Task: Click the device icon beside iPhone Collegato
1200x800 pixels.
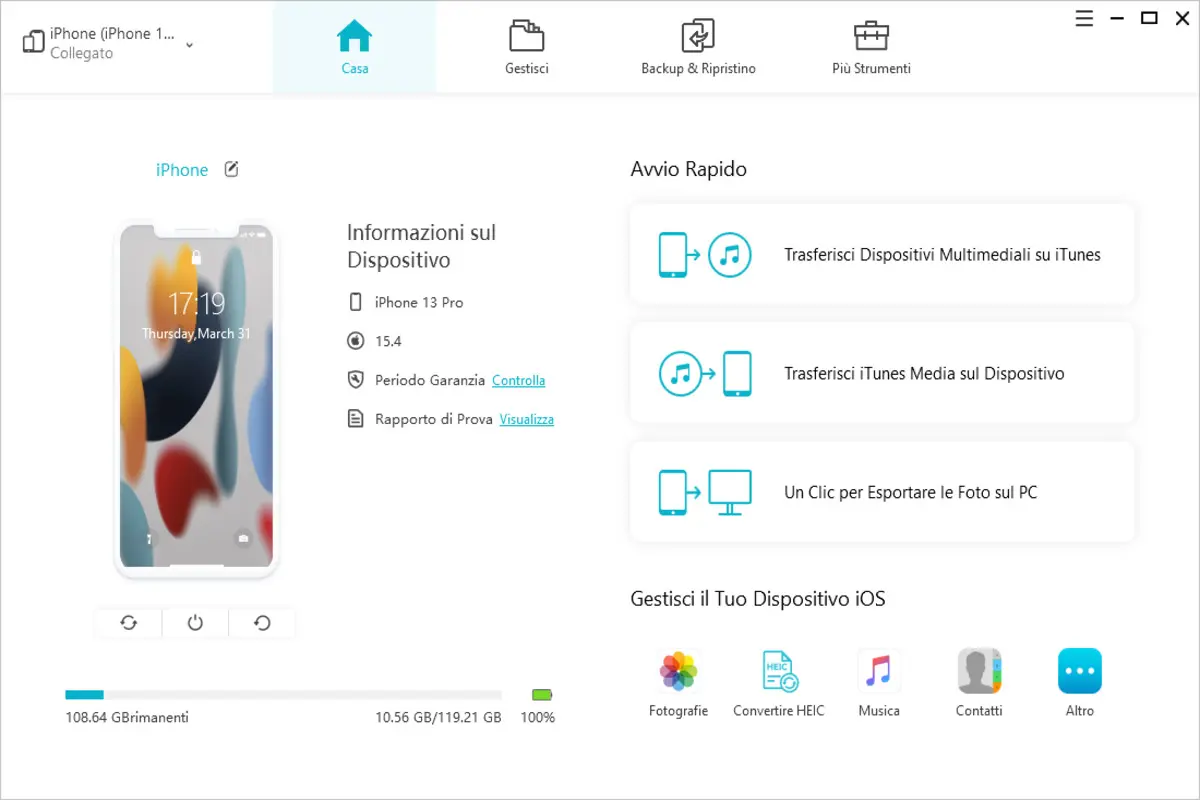Action: (x=33, y=42)
